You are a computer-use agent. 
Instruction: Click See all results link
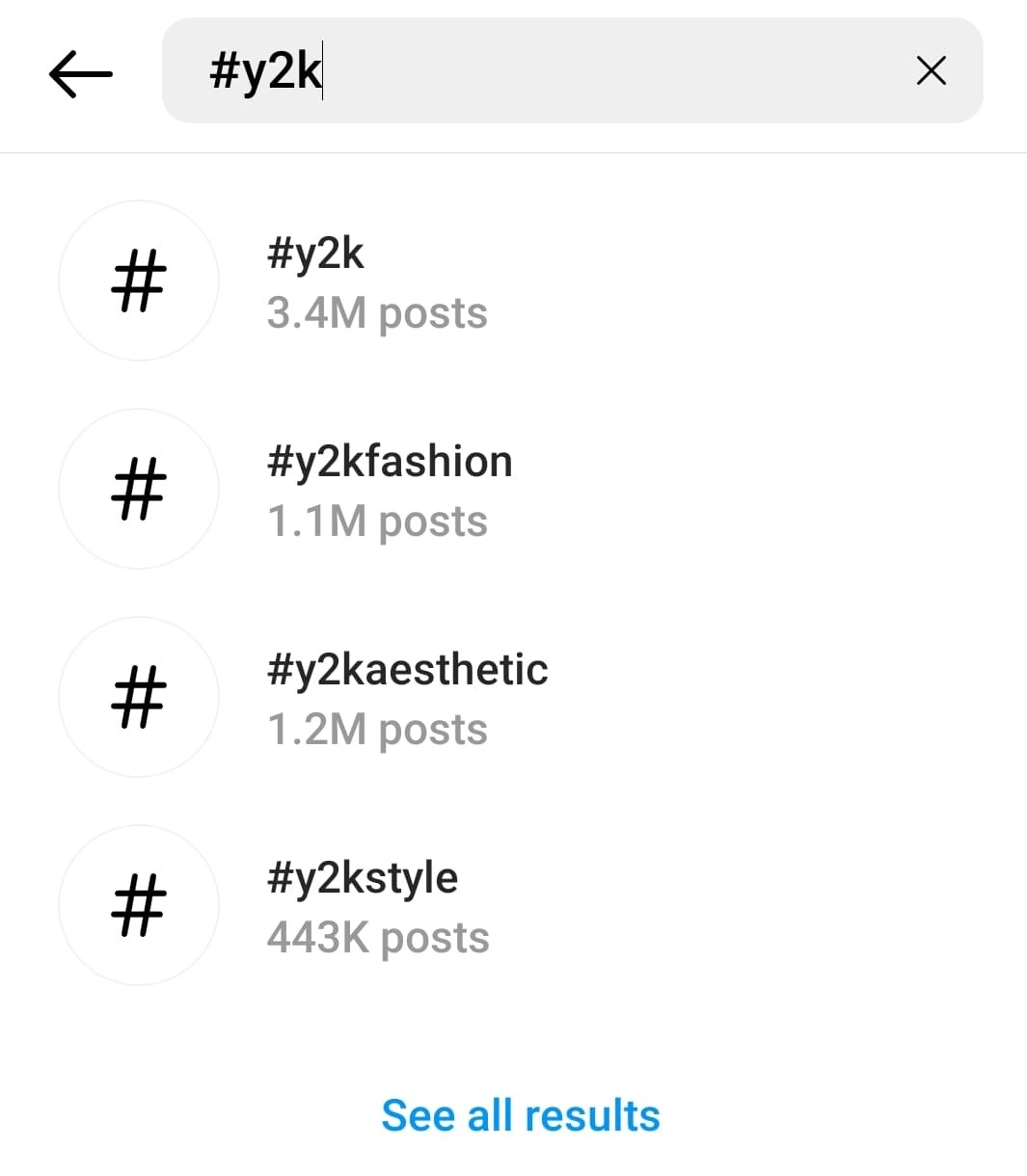coord(521,1115)
